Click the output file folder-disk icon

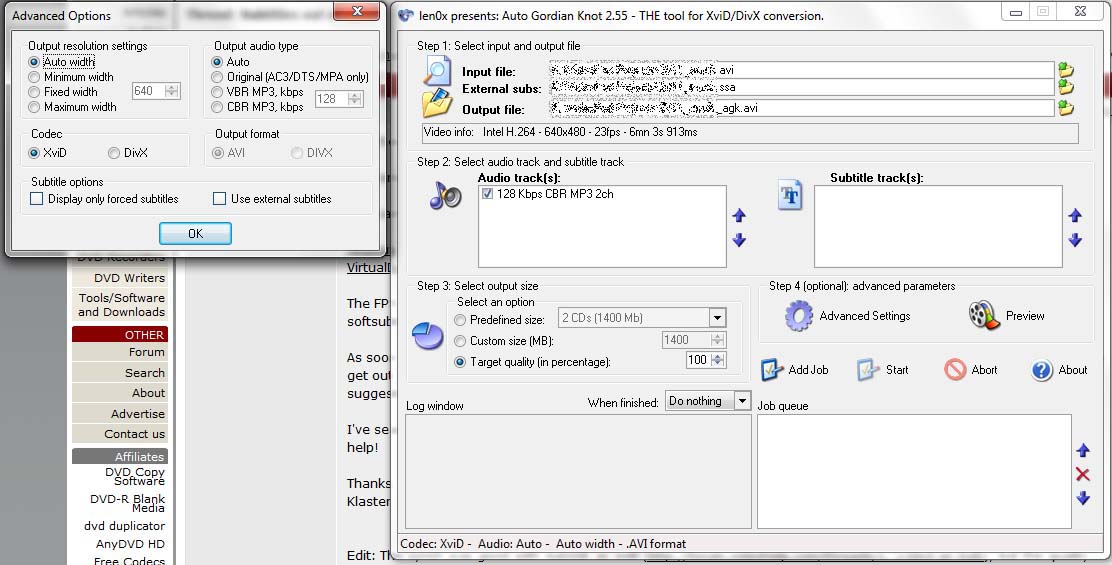(438, 103)
